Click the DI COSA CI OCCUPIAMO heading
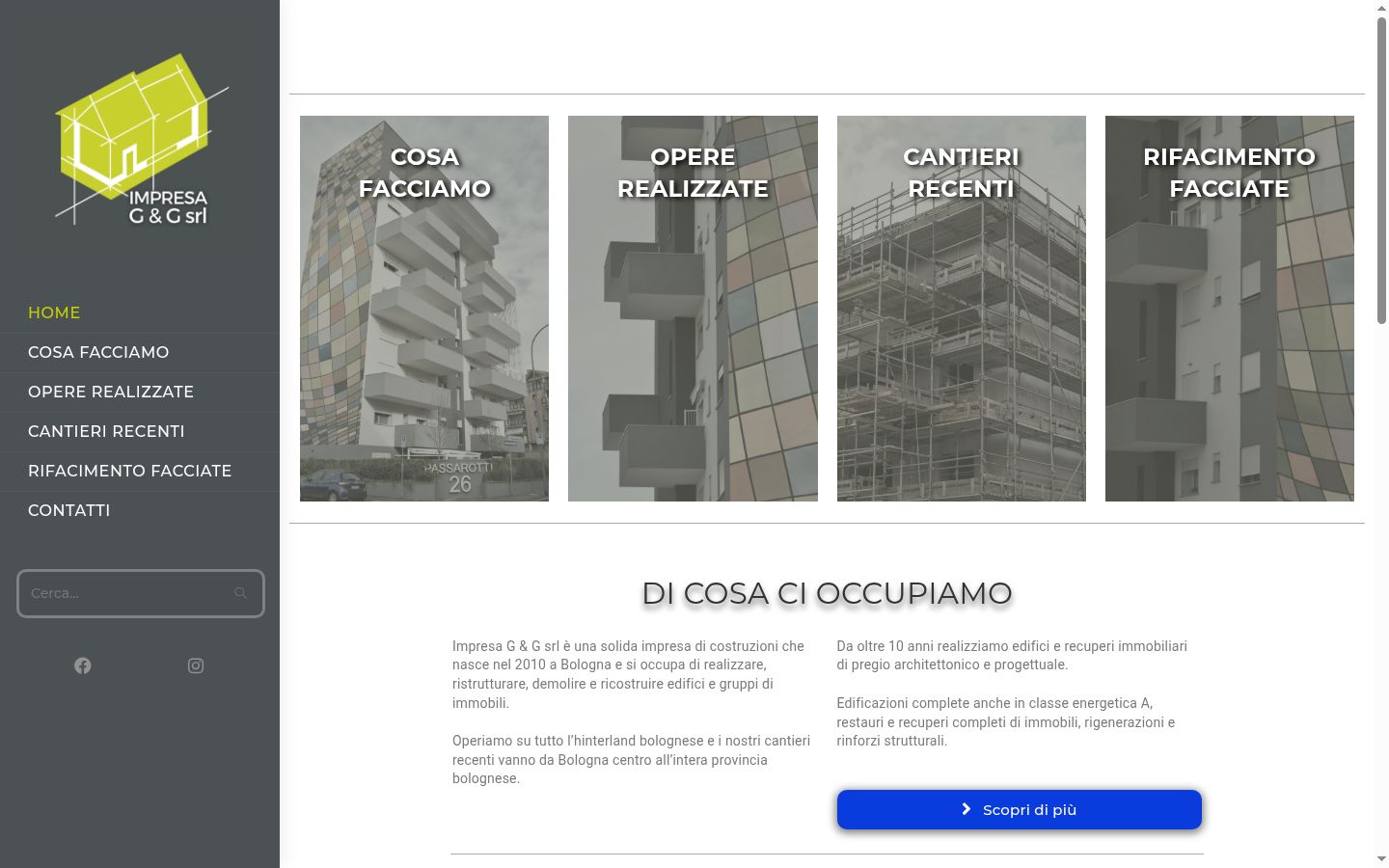The height and width of the screenshot is (868, 1389). (x=827, y=593)
